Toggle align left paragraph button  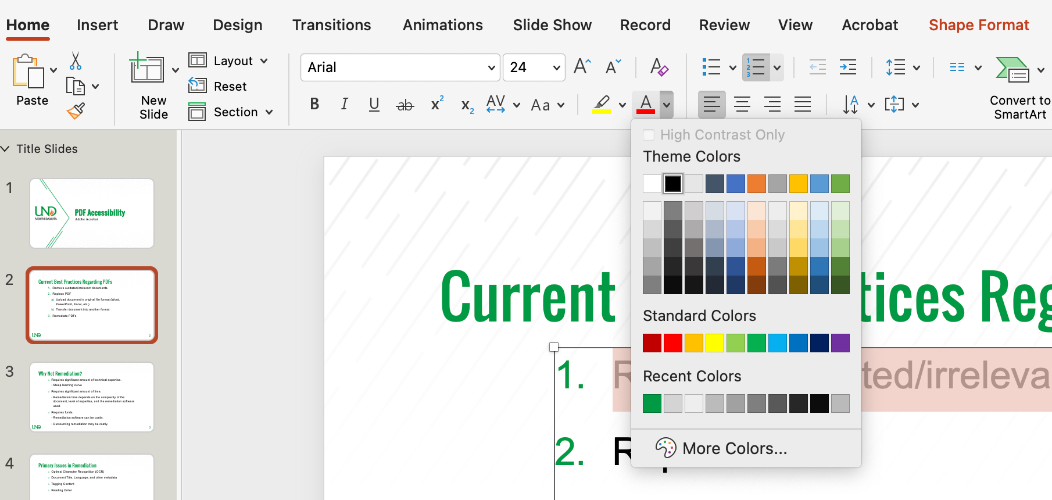[x=712, y=105]
